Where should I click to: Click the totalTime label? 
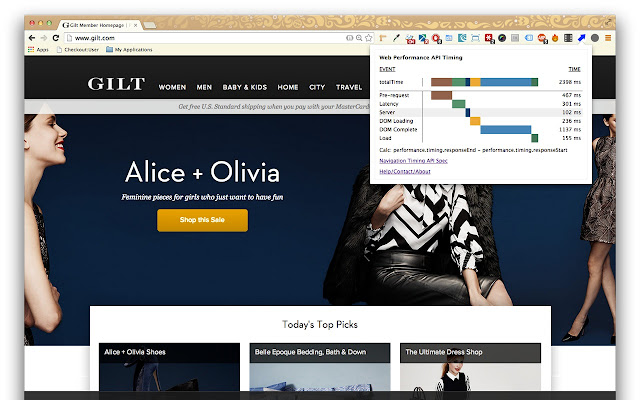[391, 82]
